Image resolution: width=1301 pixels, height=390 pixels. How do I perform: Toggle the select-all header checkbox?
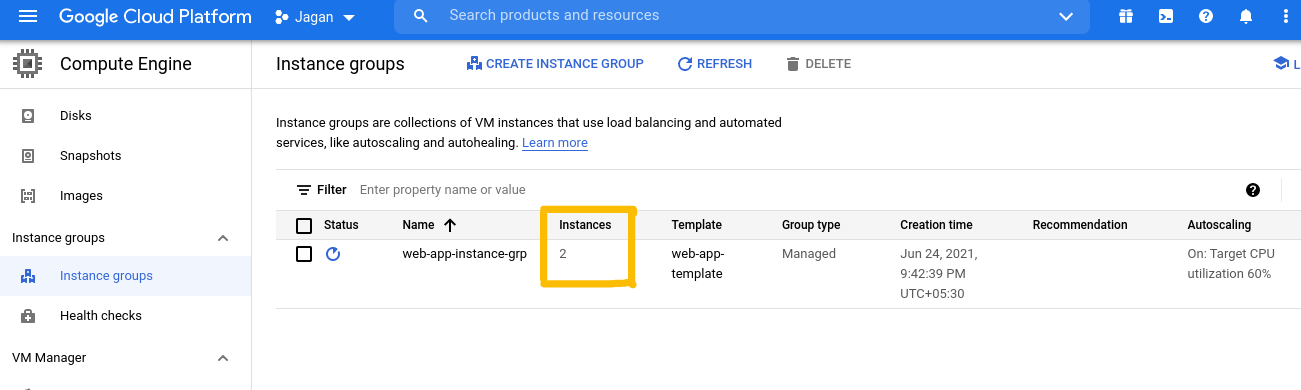[x=304, y=226]
